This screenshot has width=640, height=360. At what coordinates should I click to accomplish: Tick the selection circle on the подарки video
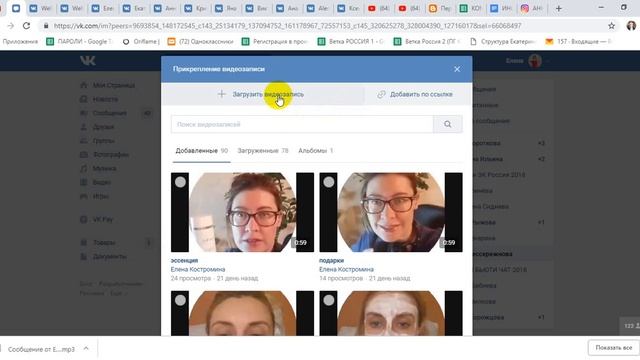tap(329, 182)
